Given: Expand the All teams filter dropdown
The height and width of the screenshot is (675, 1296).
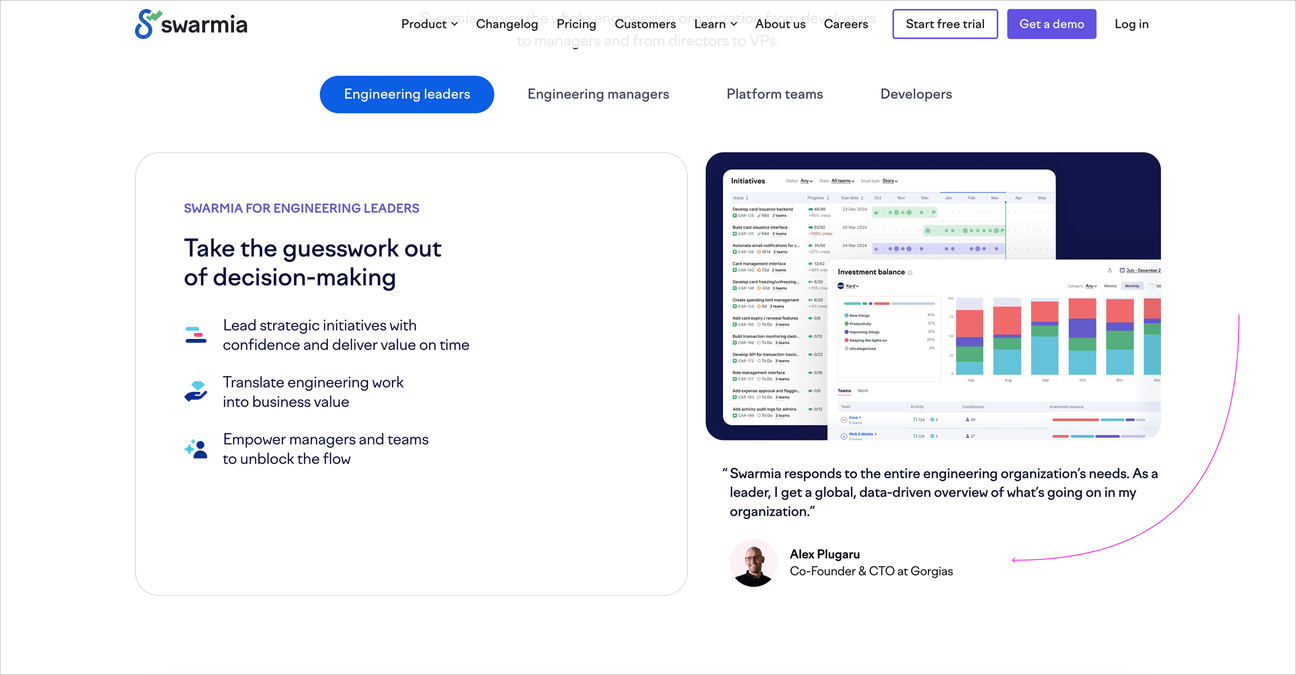Looking at the screenshot, I should tap(841, 181).
